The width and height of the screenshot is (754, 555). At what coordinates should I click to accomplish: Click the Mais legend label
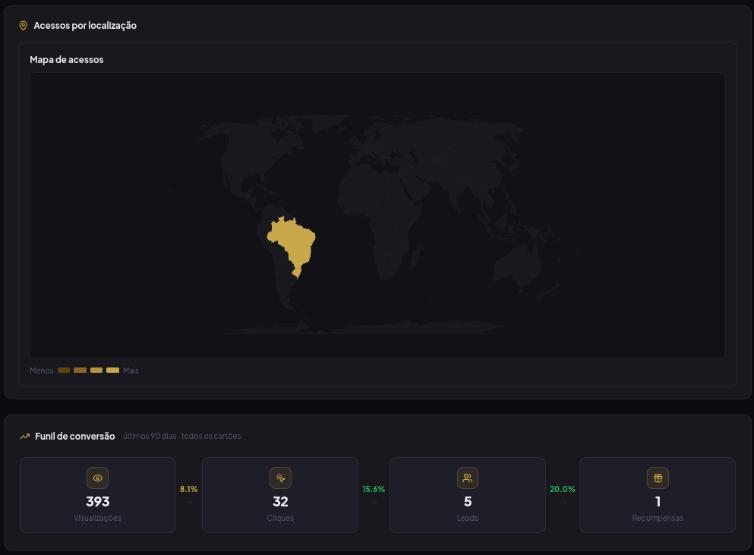click(x=131, y=371)
